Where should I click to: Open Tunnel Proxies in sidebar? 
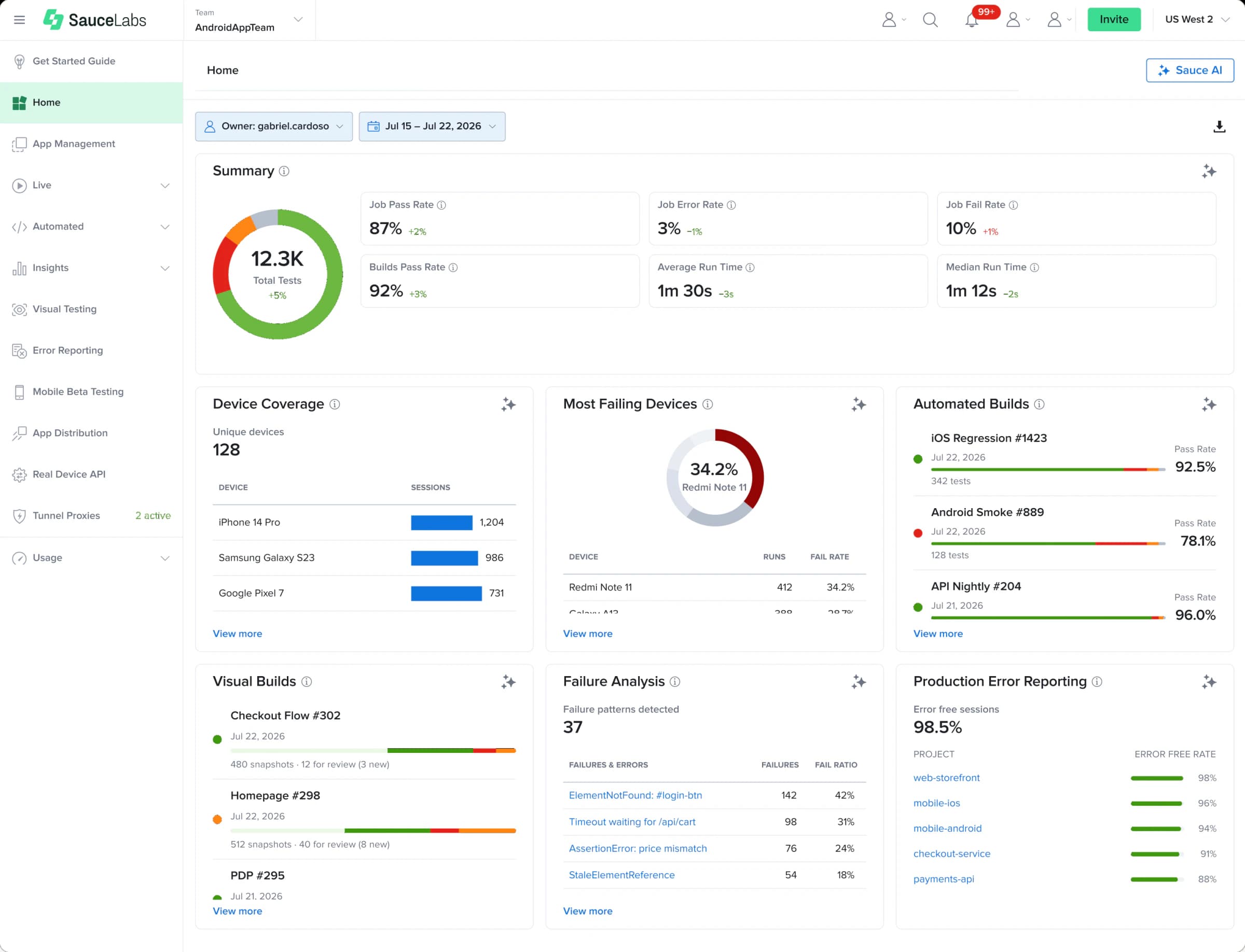(x=91, y=515)
